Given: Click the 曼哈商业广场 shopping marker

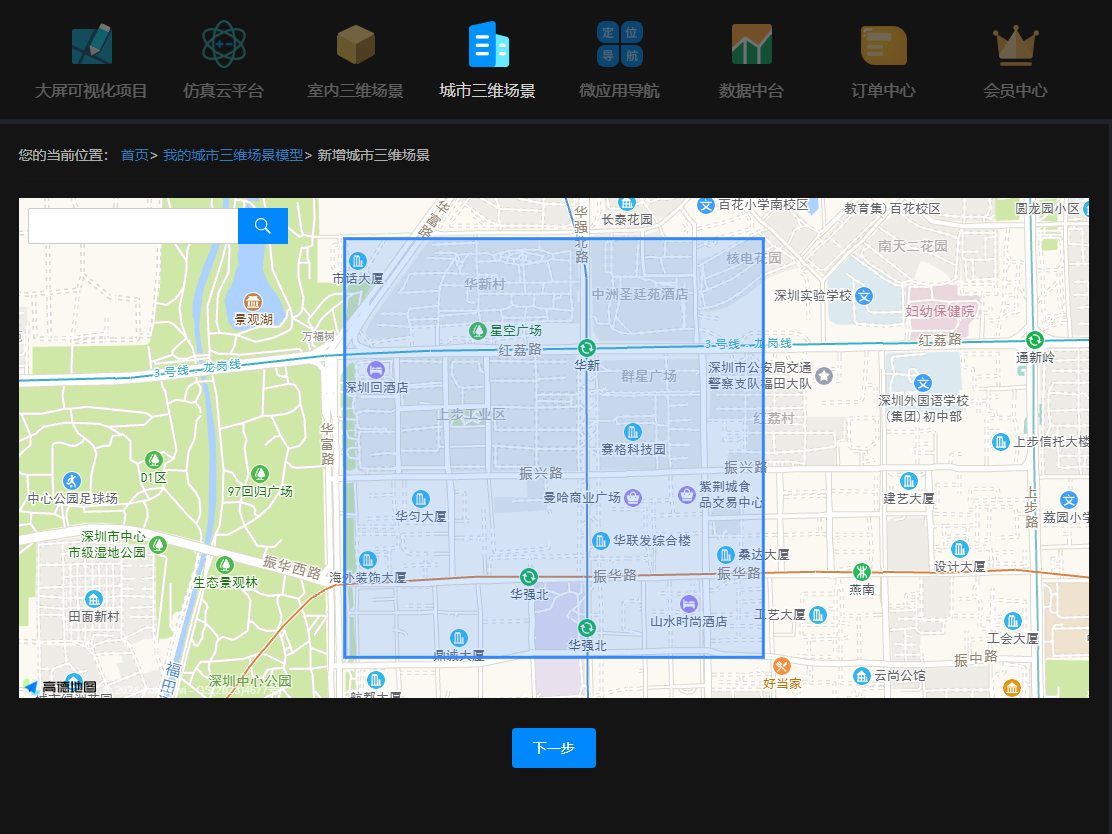Looking at the screenshot, I should (633, 497).
